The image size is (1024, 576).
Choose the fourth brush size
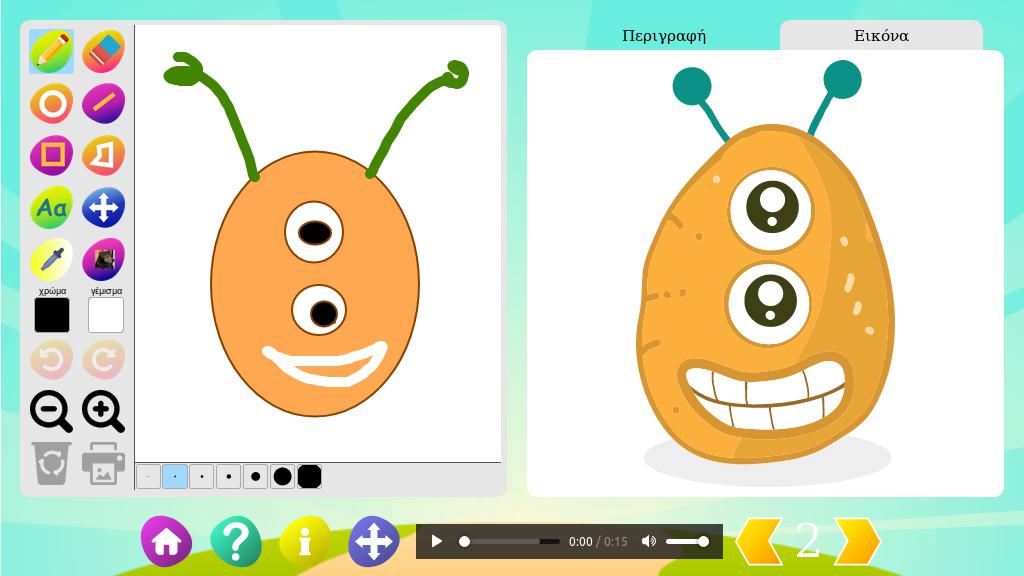(229, 477)
